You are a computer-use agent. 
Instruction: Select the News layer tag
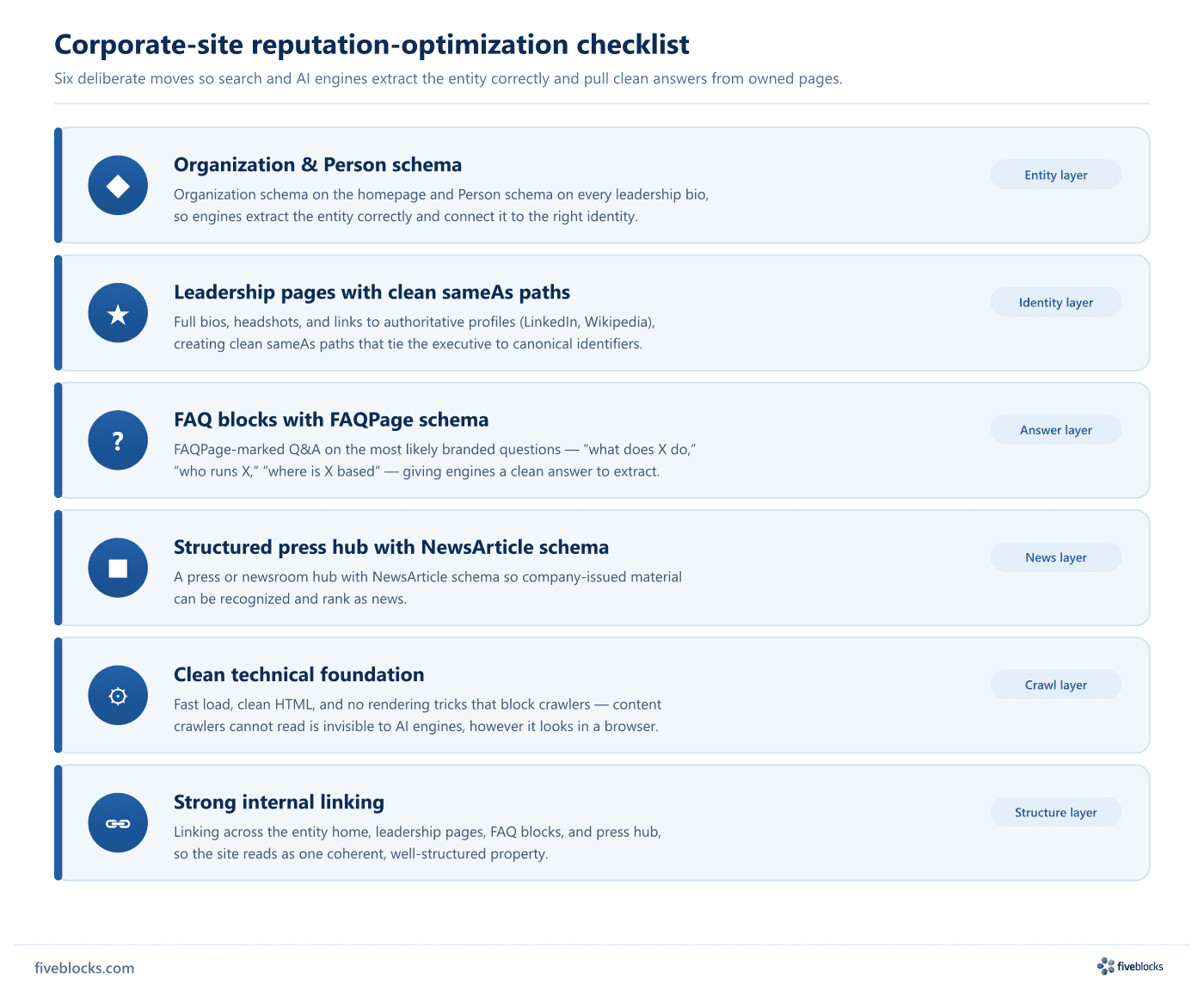coord(1056,557)
